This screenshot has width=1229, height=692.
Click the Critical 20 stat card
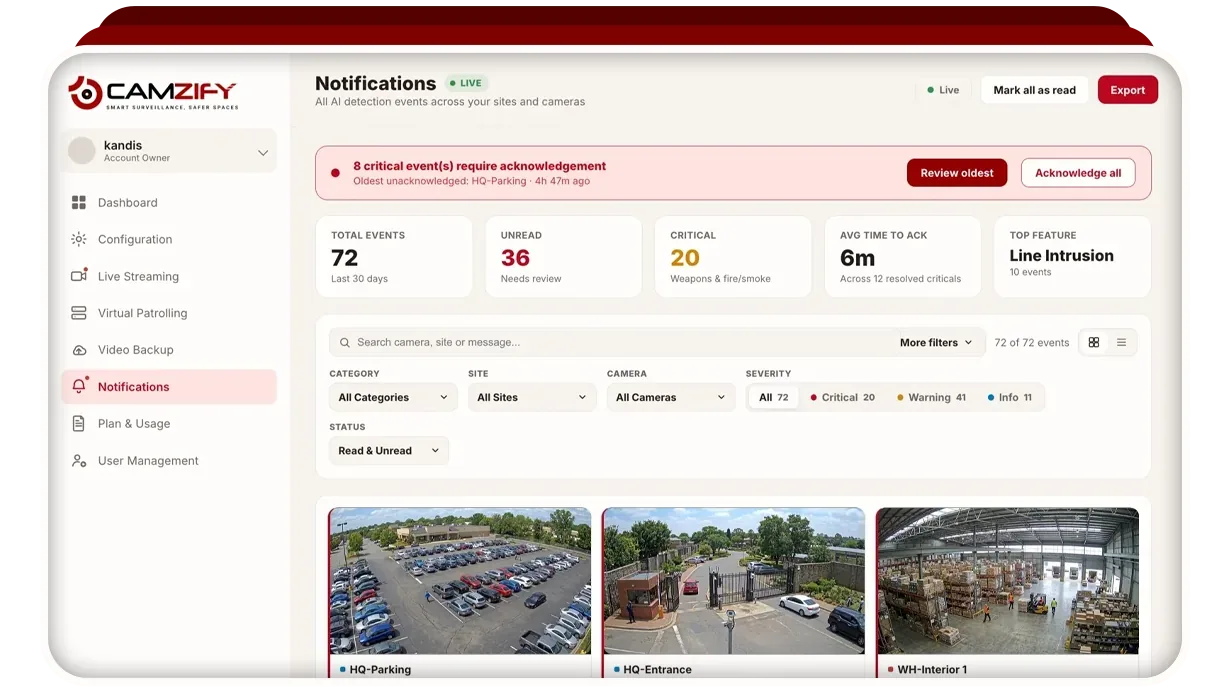(733, 257)
